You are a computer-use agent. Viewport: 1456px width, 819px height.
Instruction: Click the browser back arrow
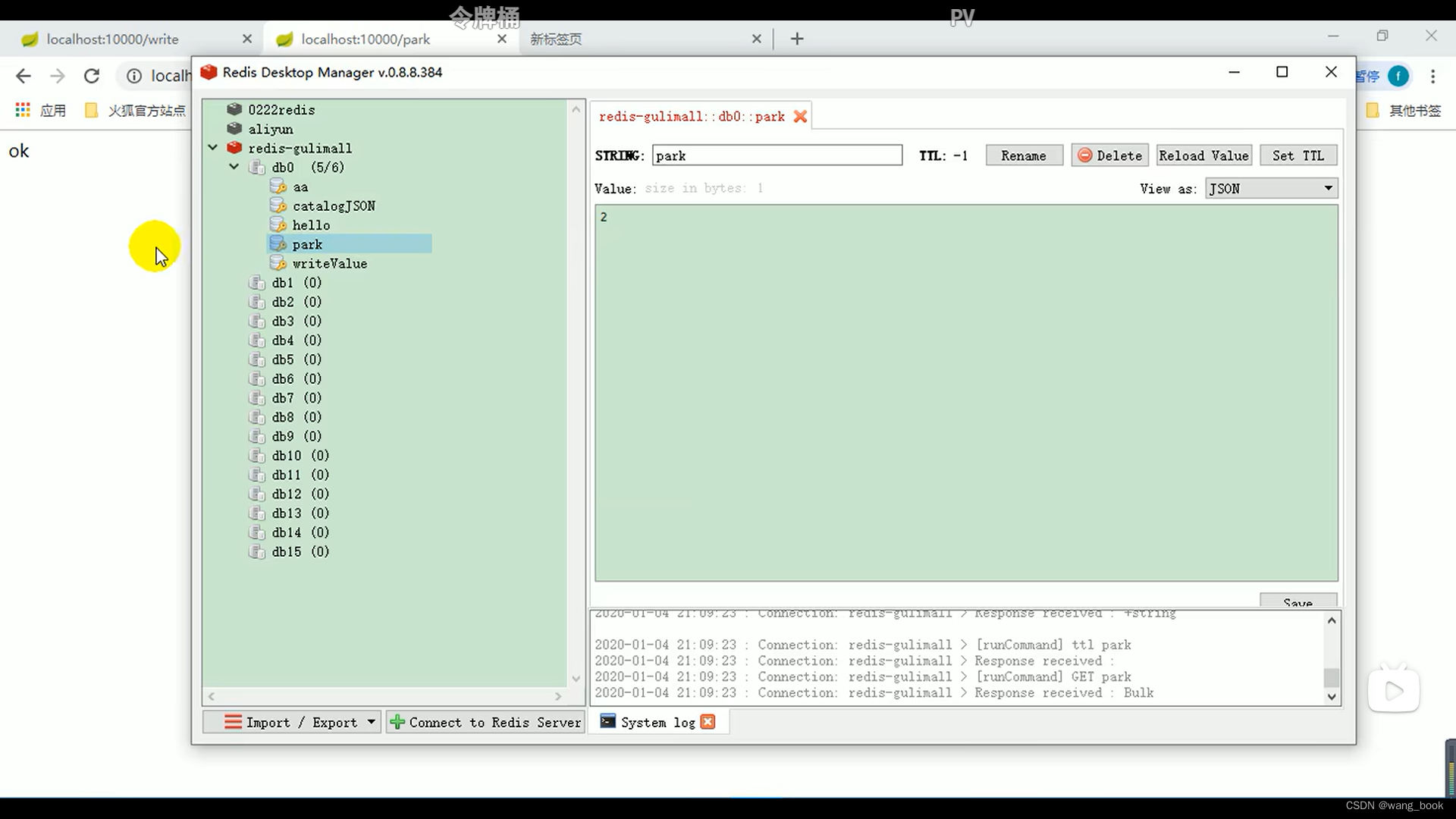coord(24,76)
